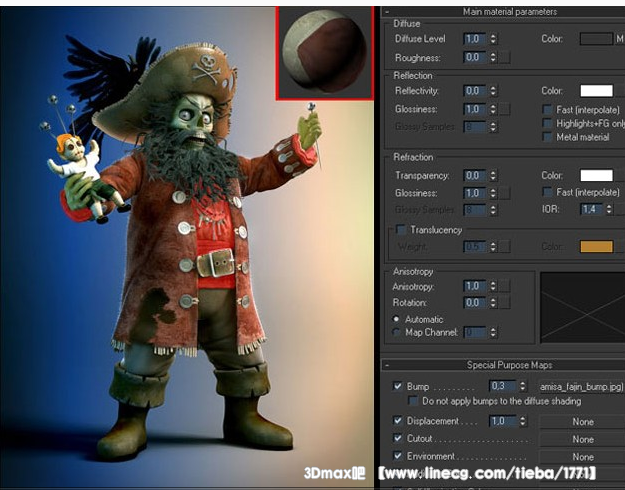Click the Environment None map button

[x=582, y=457]
